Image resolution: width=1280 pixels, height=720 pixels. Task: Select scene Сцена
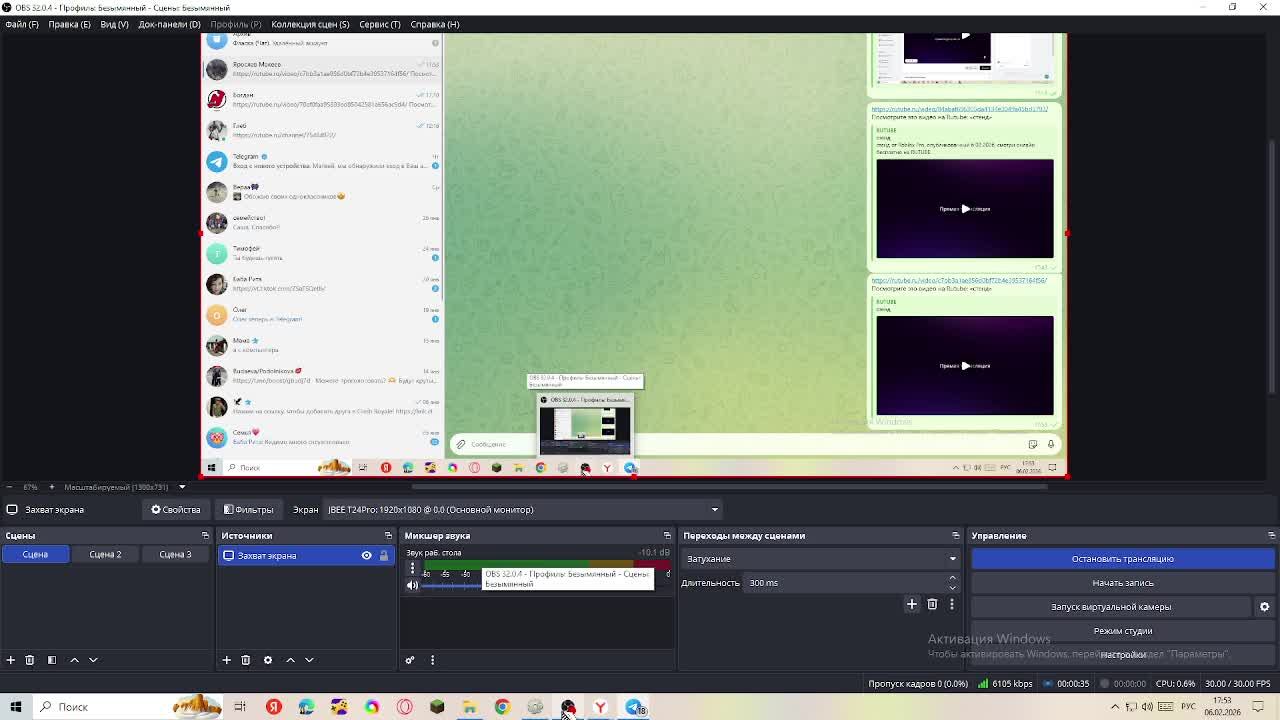pyautogui.click(x=35, y=555)
